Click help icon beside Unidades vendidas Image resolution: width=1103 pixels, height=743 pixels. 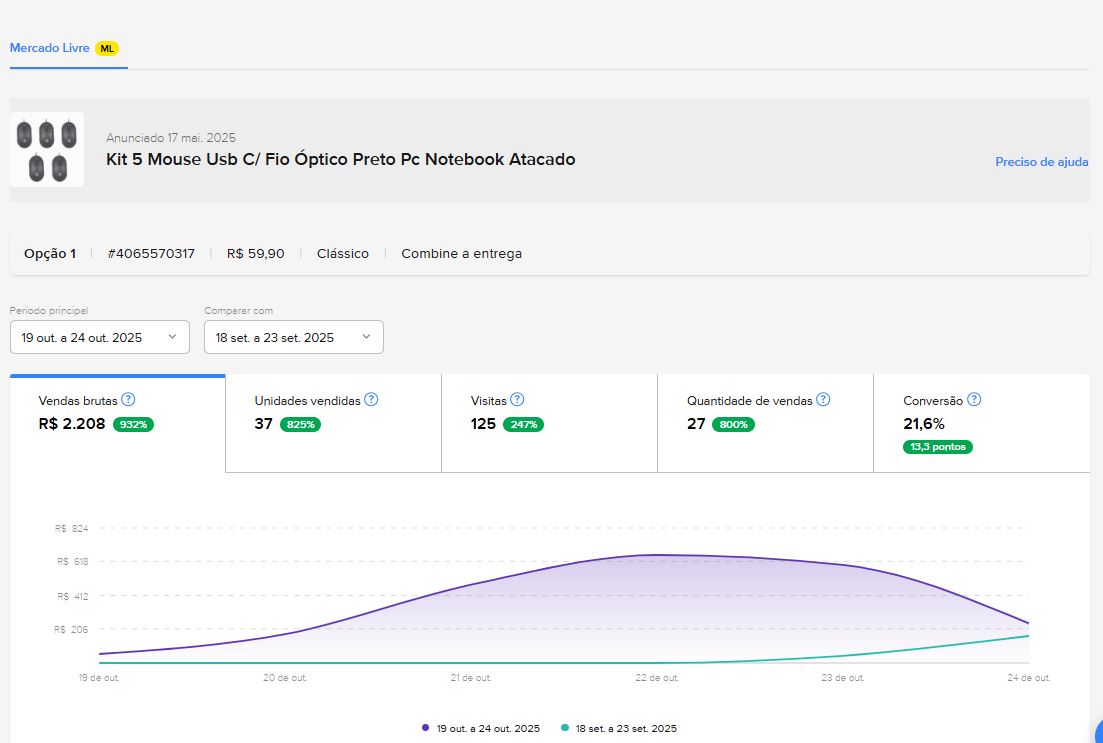(371, 400)
